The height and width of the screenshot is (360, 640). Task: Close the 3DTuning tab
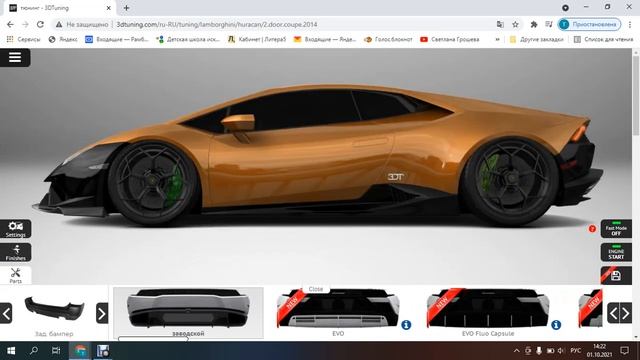[x=109, y=8]
